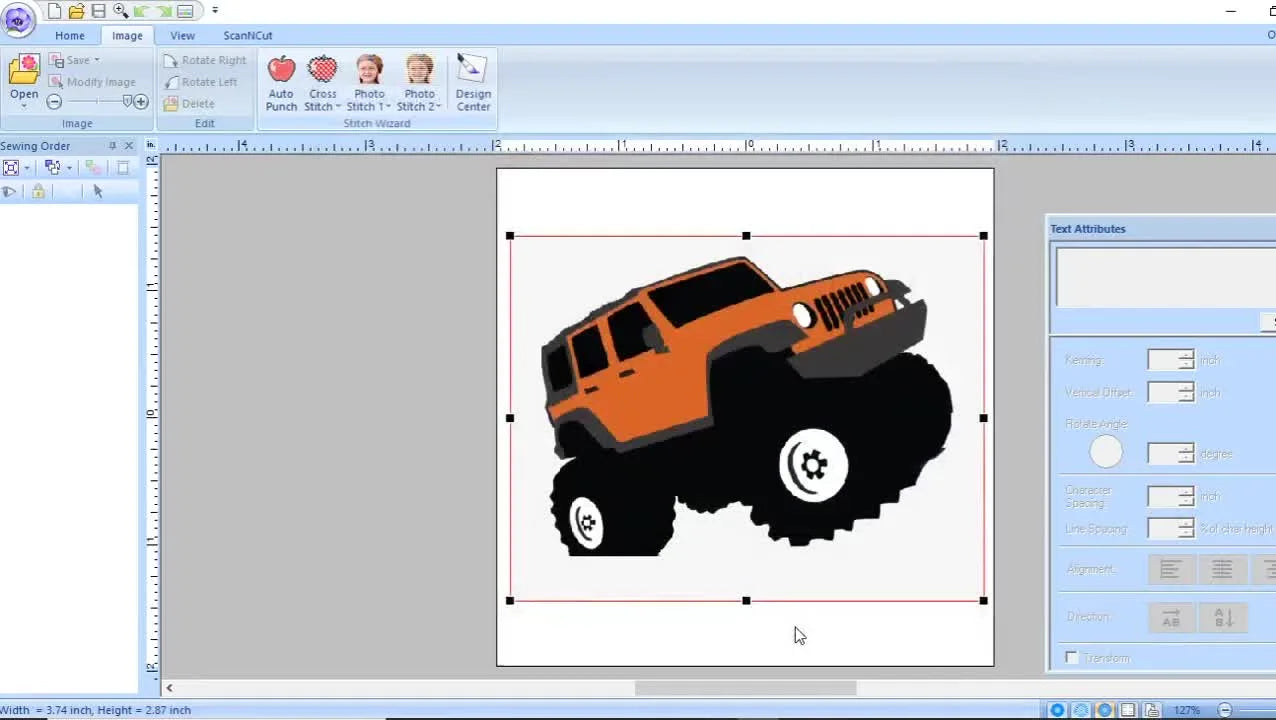Open the Design Center tool
1276x720 pixels.
pyautogui.click(x=473, y=83)
